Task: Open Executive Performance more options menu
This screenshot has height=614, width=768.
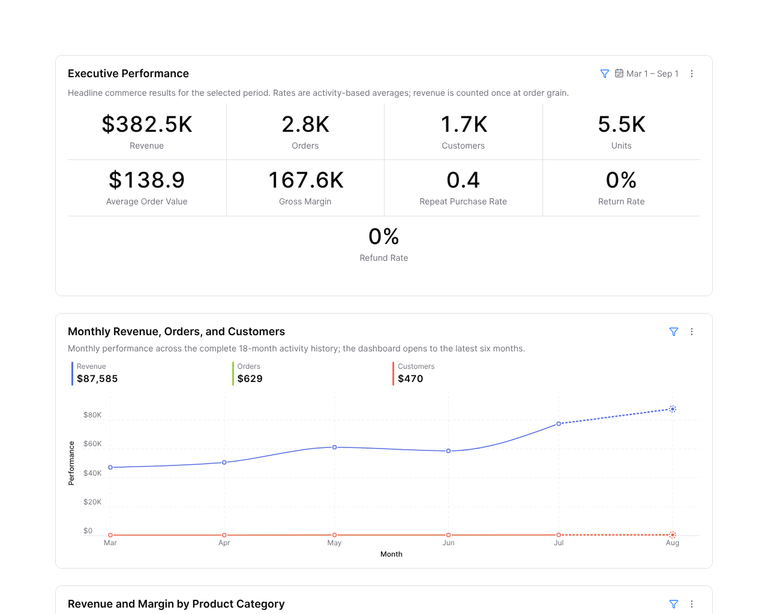Action: 692,73
